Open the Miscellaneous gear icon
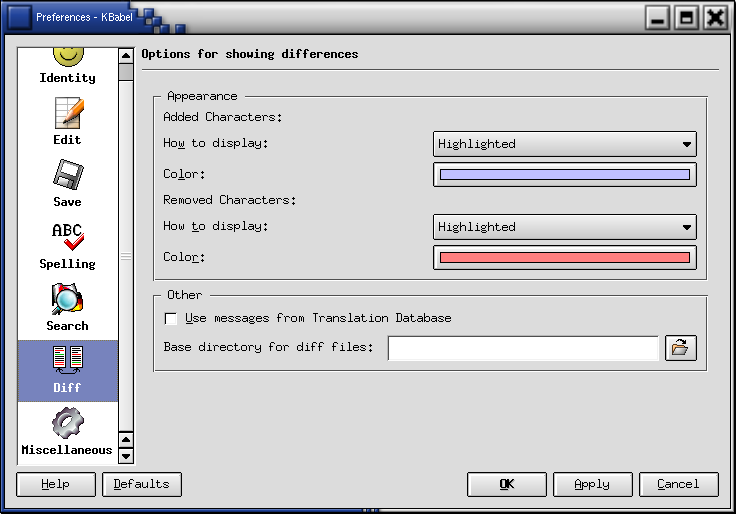 pyautogui.click(x=67, y=424)
